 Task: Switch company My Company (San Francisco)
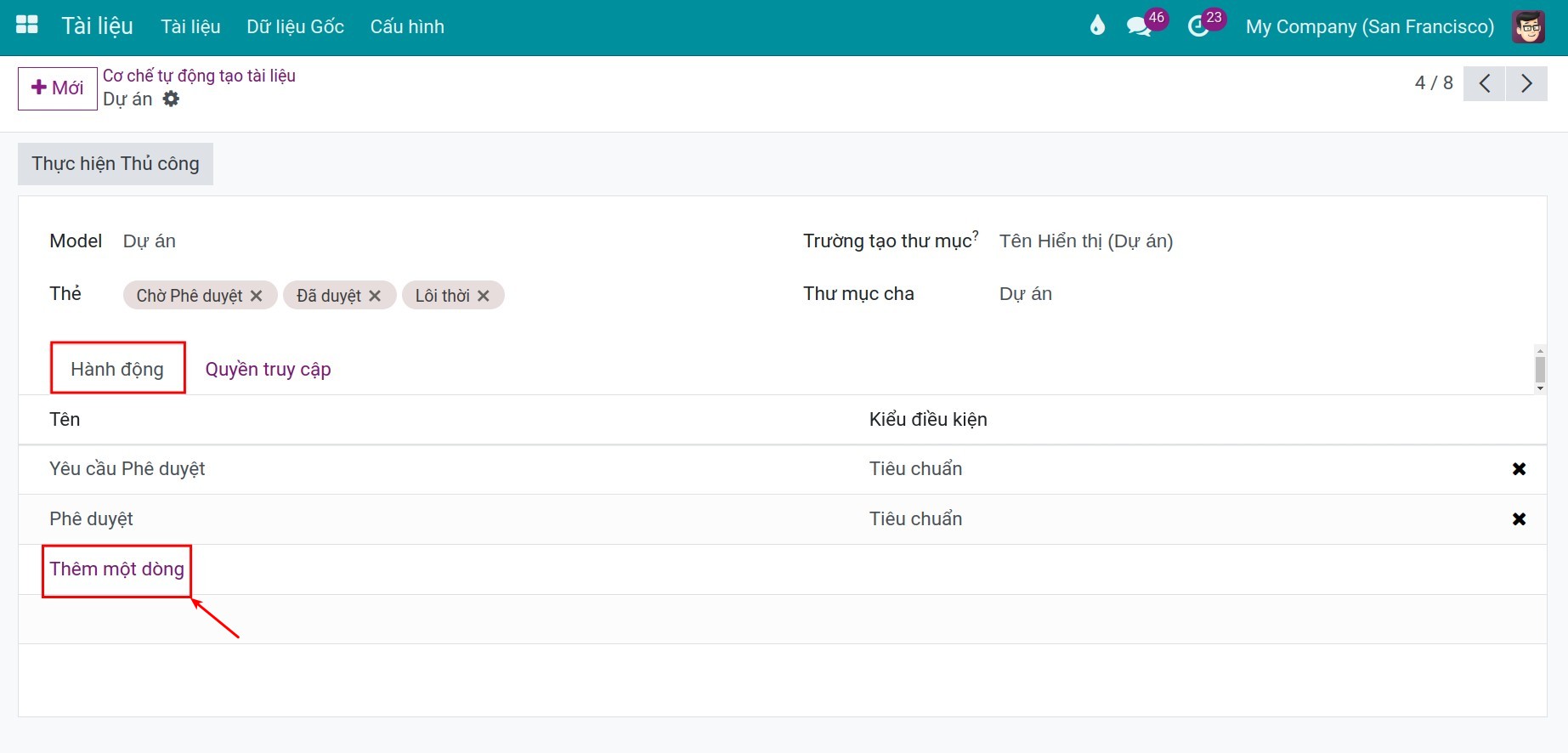point(1369,26)
